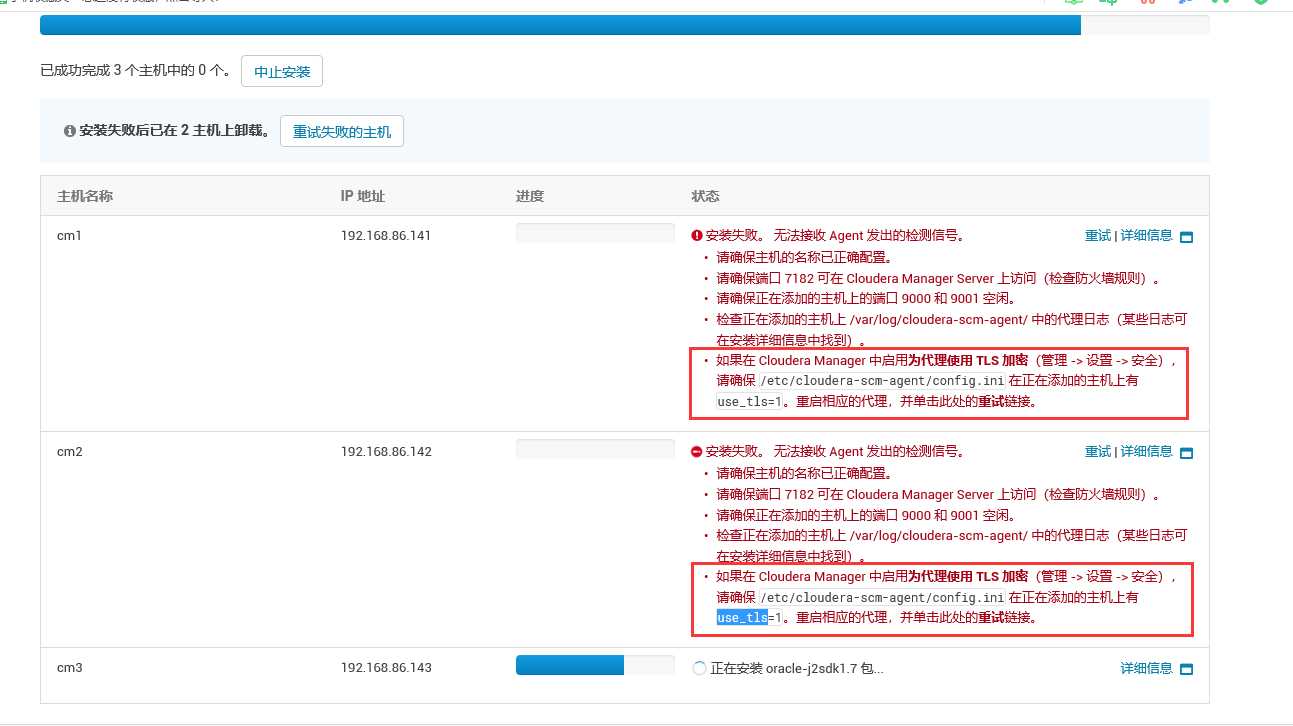Screen dimensions: 1293x726
Task: Click the red error icon for cm1
Action: click(697, 236)
